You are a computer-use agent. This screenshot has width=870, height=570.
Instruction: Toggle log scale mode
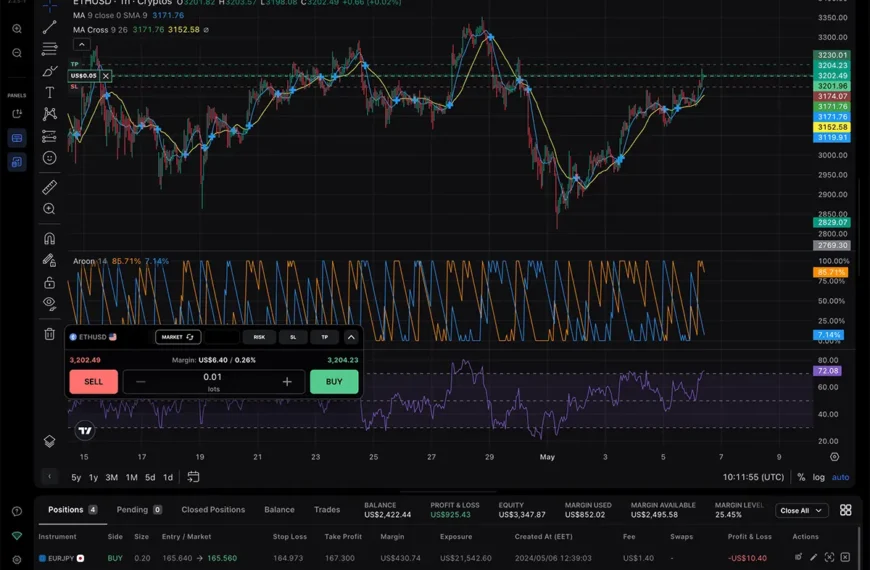click(818, 477)
